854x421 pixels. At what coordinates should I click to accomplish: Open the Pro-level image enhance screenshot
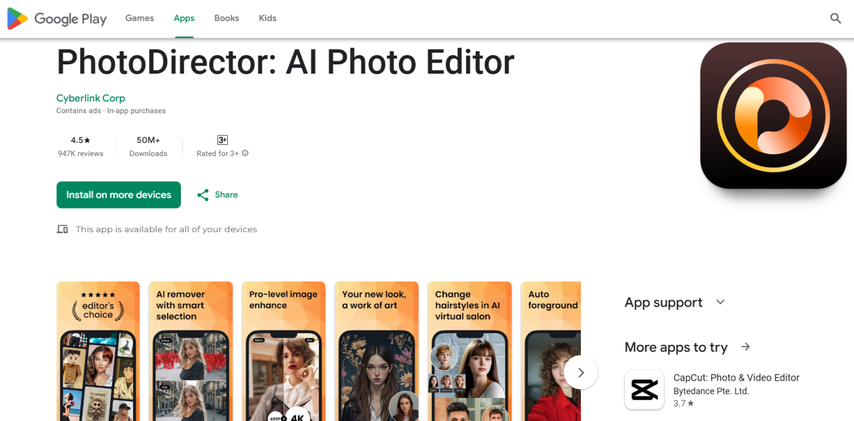[x=284, y=351]
